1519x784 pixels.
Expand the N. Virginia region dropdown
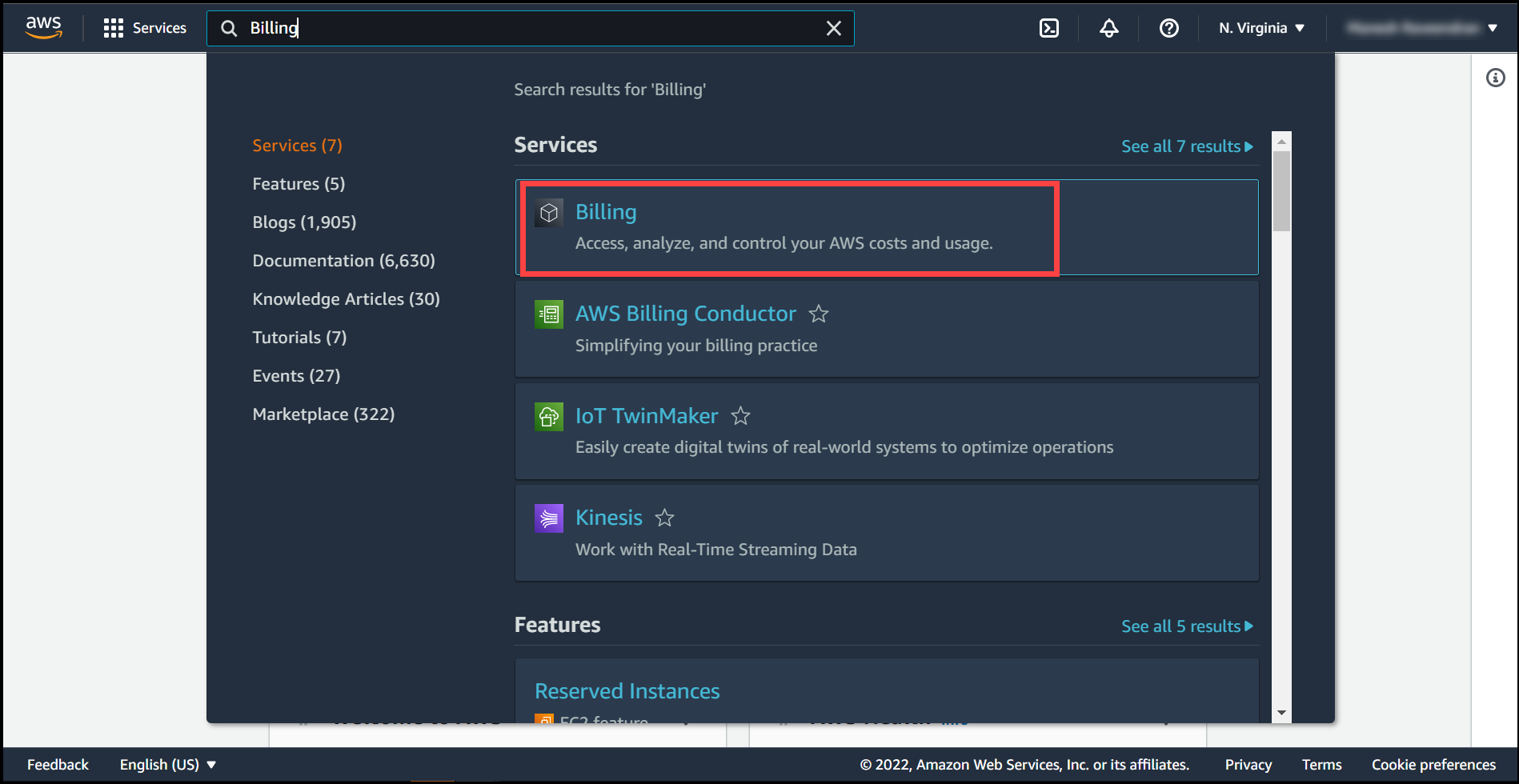tap(1262, 28)
